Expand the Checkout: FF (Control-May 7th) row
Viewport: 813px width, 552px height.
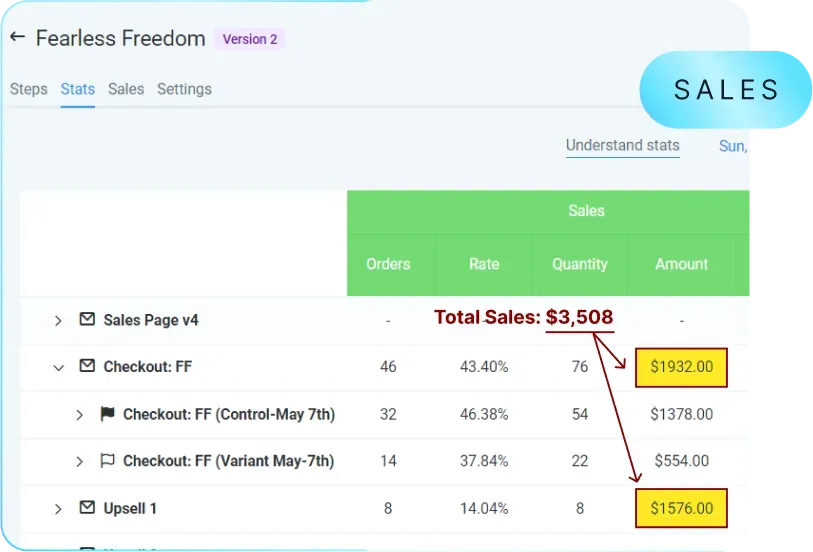[x=79, y=415]
